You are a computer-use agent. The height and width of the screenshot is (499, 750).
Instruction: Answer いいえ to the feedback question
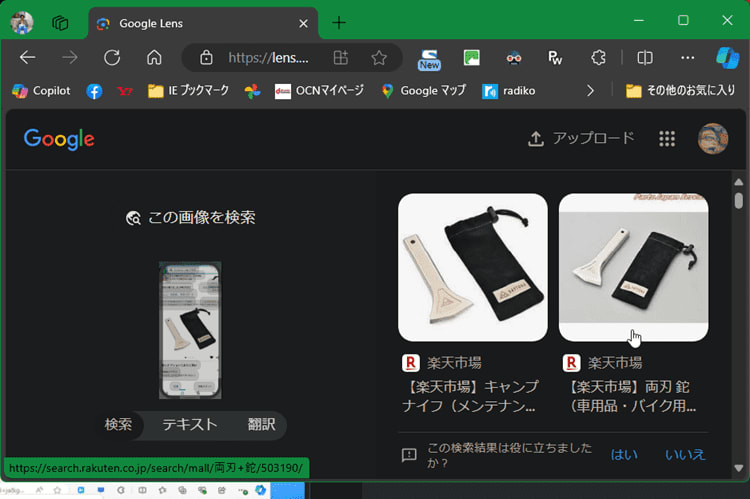(x=685, y=454)
